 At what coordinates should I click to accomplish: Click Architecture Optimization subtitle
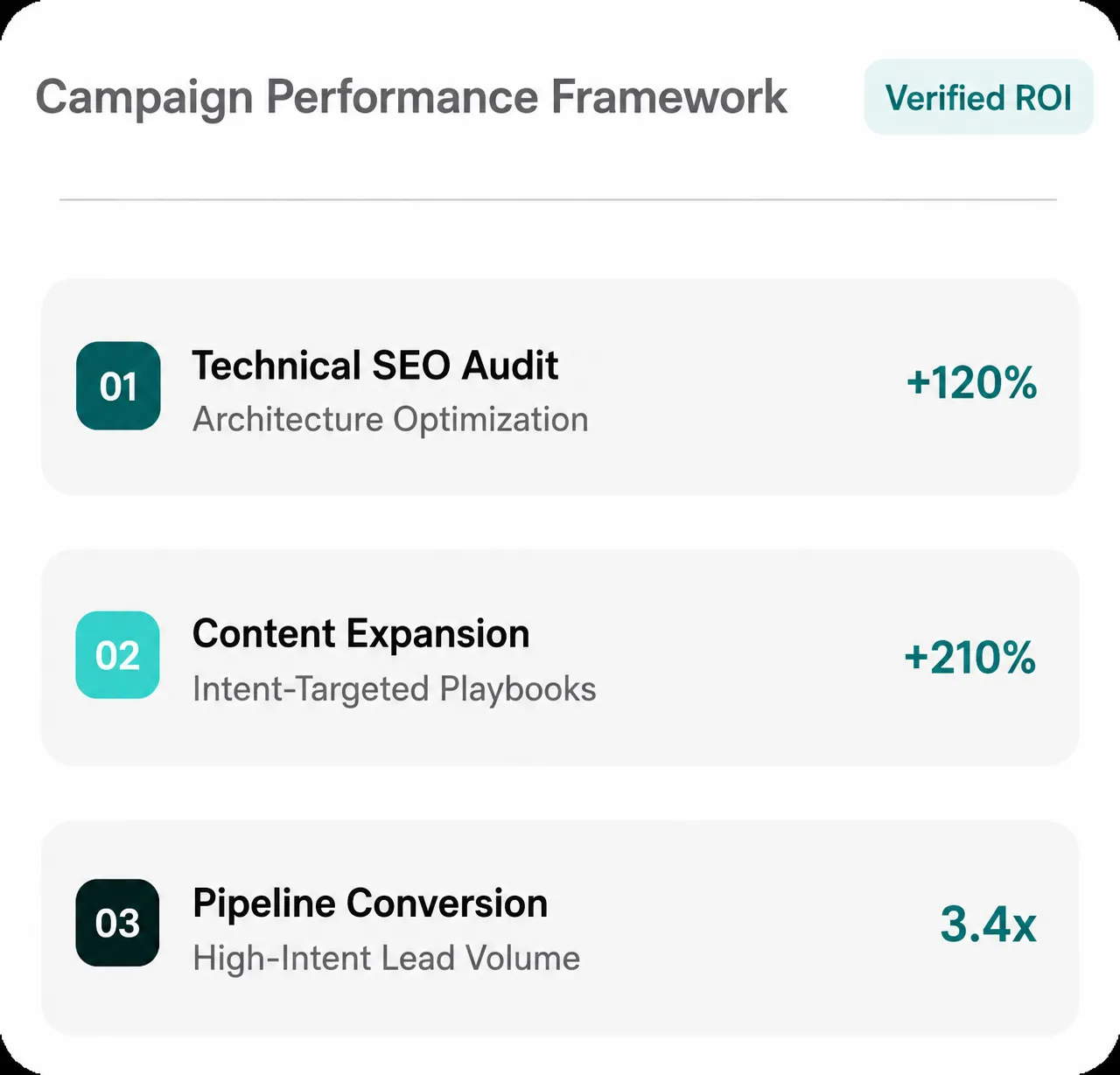tap(390, 420)
